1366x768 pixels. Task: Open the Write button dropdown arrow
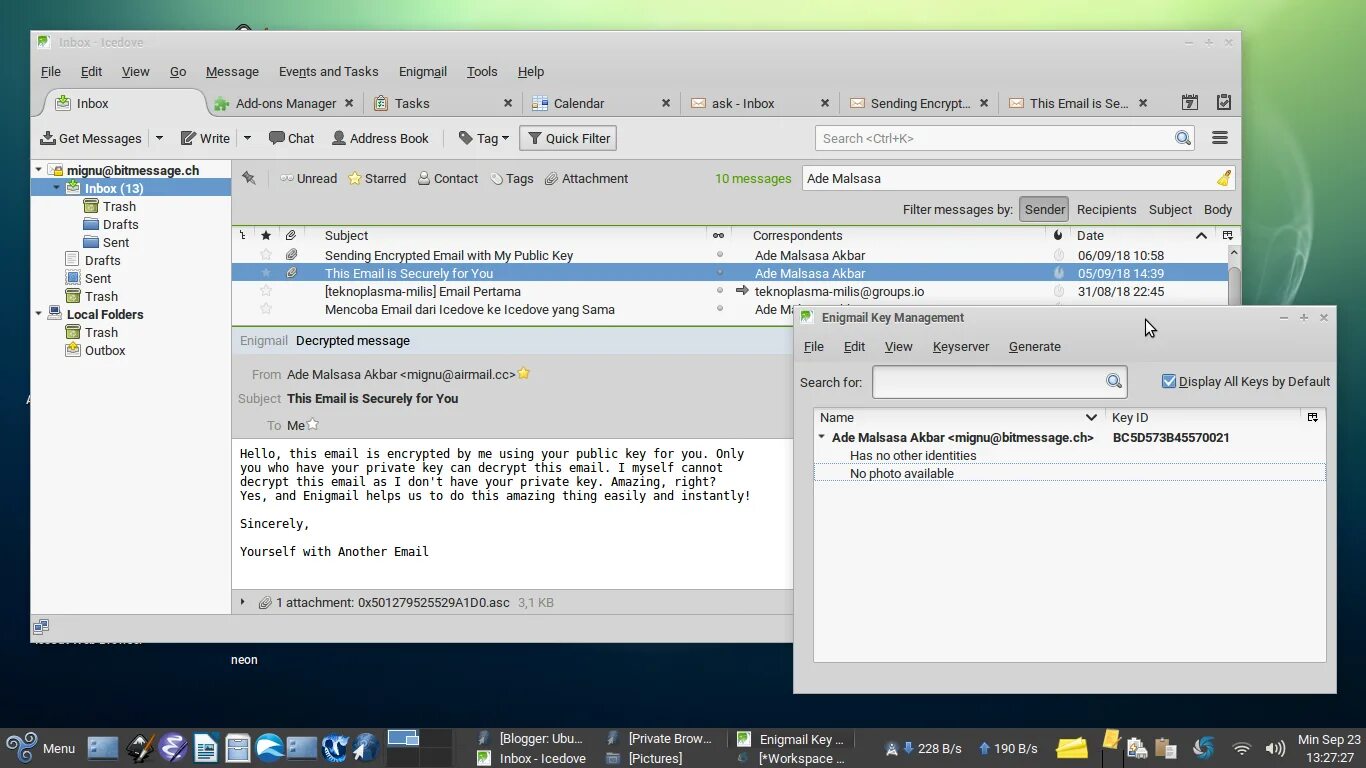[x=247, y=138]
